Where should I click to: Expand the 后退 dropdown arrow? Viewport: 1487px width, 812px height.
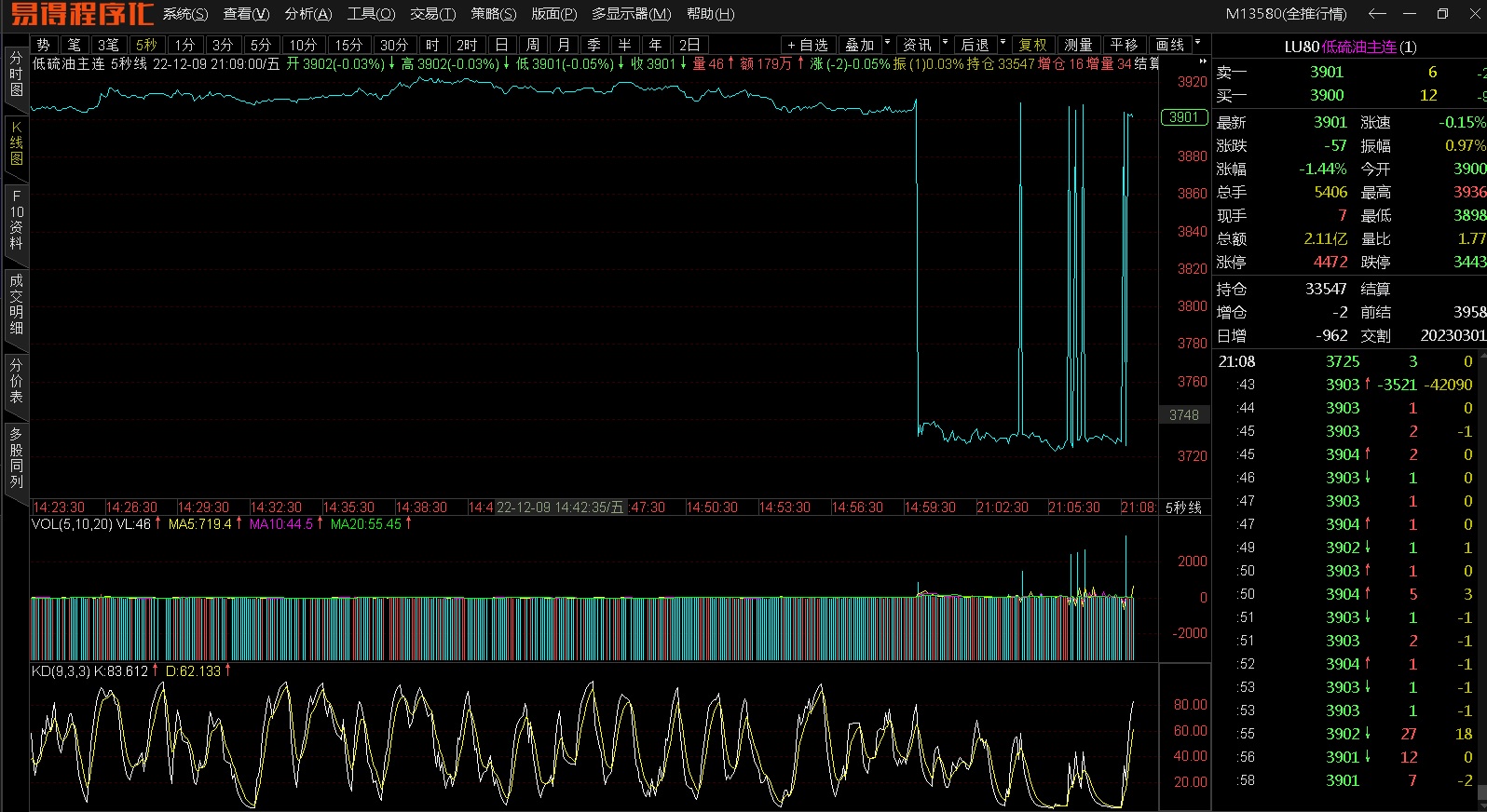(x=1003, y=44)
